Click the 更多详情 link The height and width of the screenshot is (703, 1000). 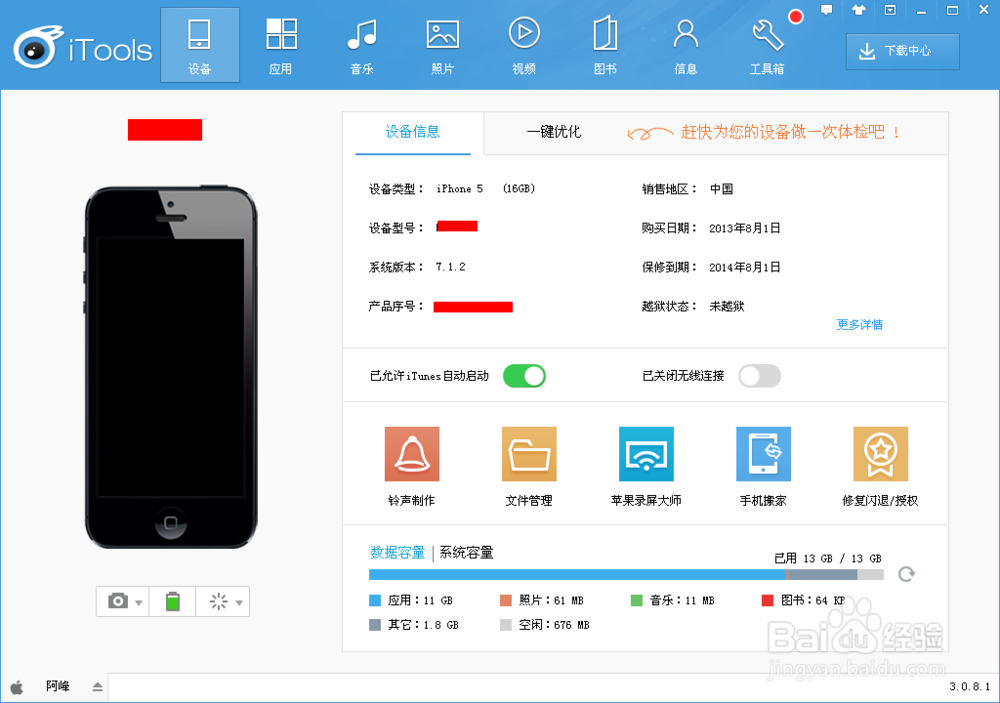(x=860, y=325)
